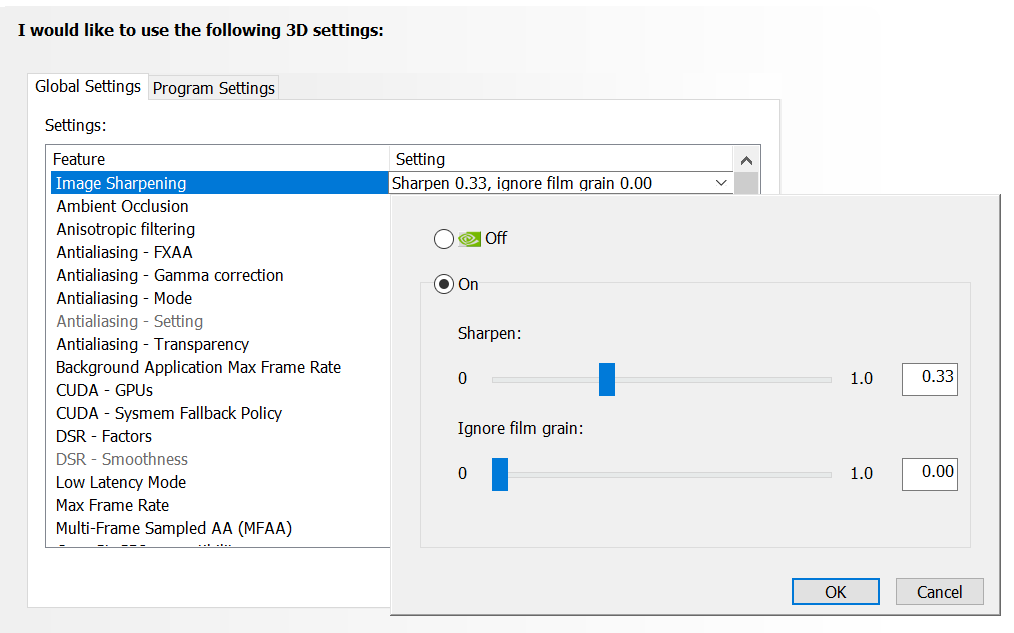Select Background Application Max Frame Rate row
This screenshot has width=1014, height=633.
(x=220, y=367)
